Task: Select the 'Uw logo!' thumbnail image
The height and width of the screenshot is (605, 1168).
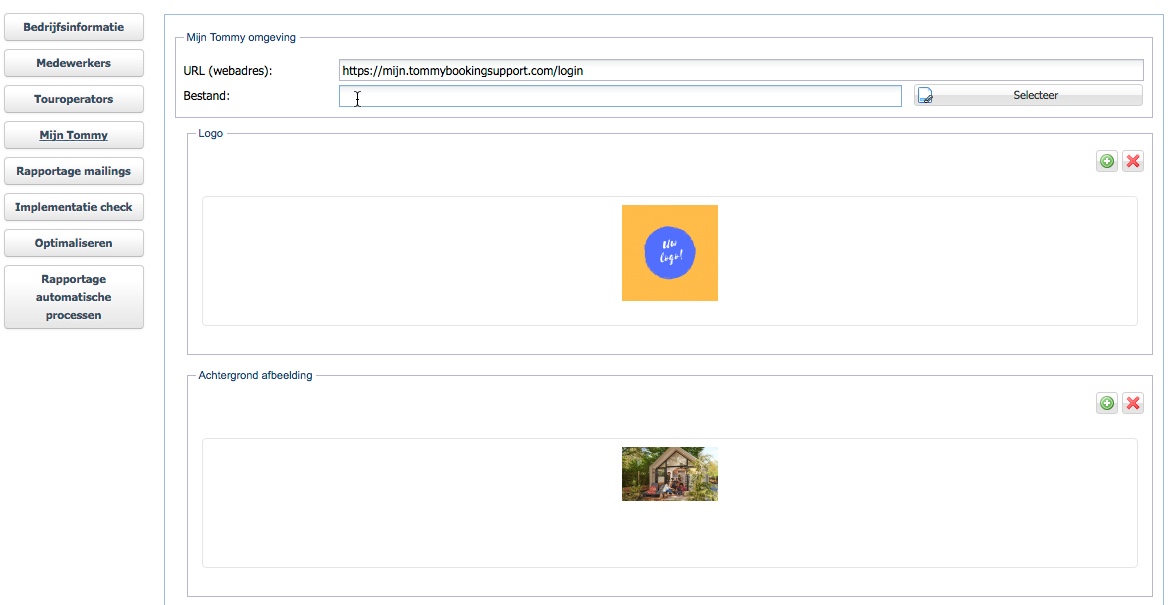Action: [670, 253]
